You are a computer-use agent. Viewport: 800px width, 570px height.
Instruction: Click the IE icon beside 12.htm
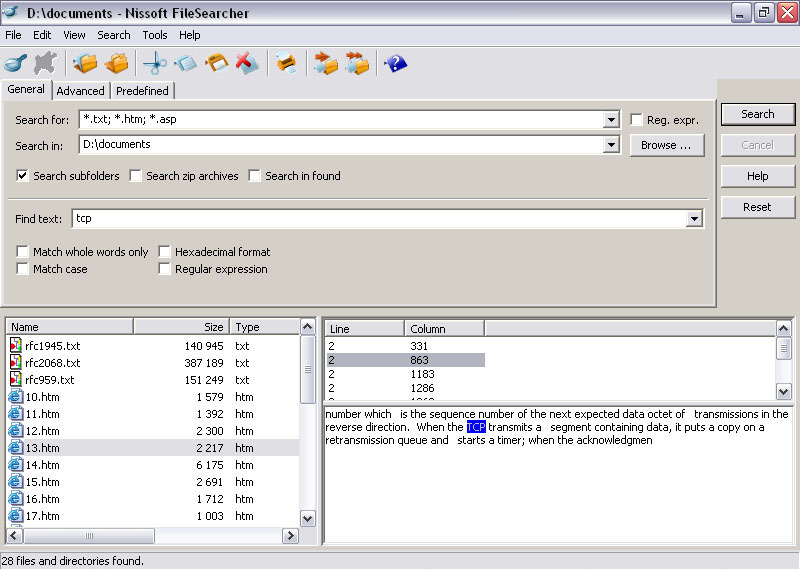click(x=16, y=431)
